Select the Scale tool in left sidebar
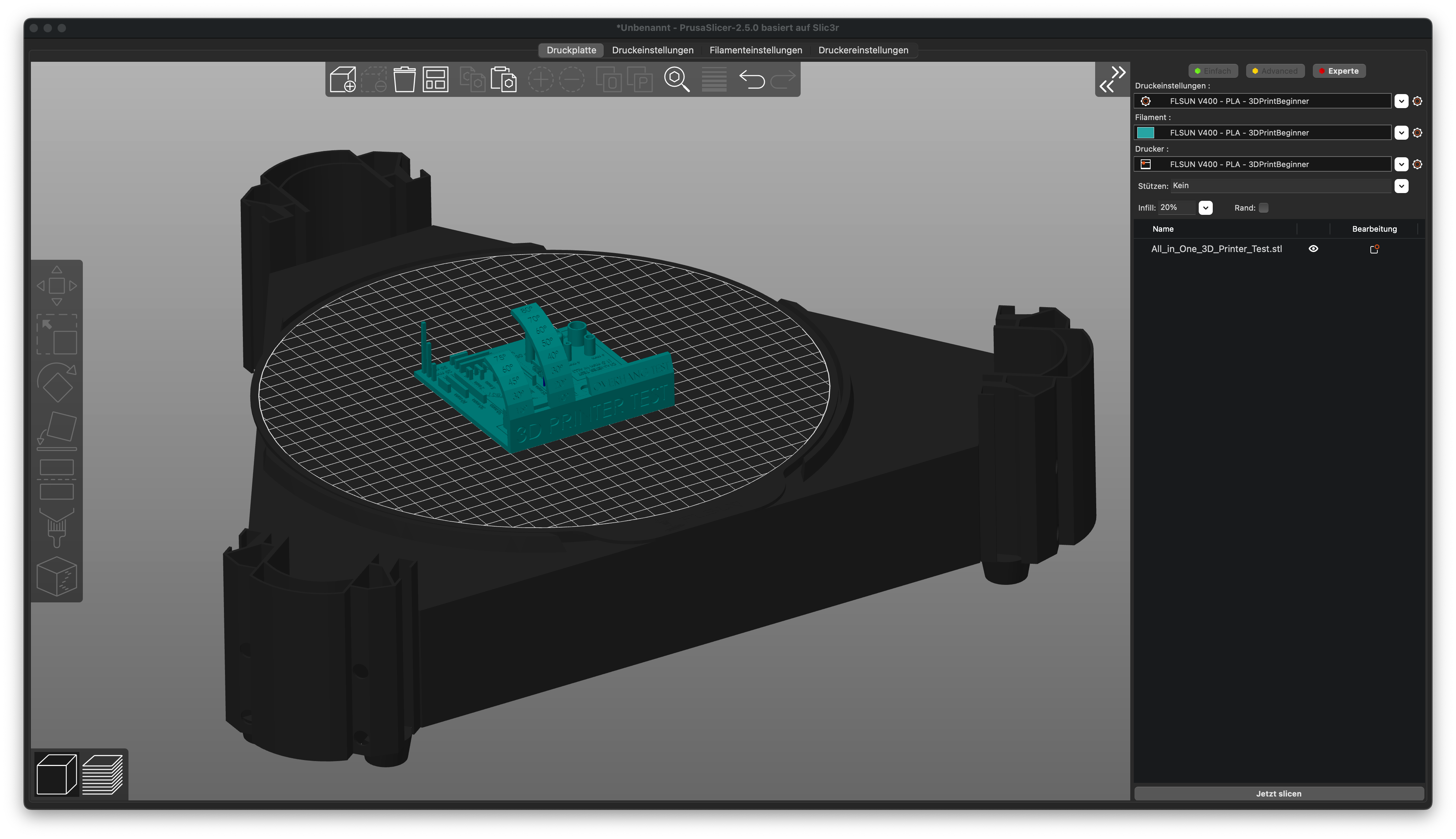The height and width of the screenshot is (839, 1456). pyautogui.click(x=56, y=340)
